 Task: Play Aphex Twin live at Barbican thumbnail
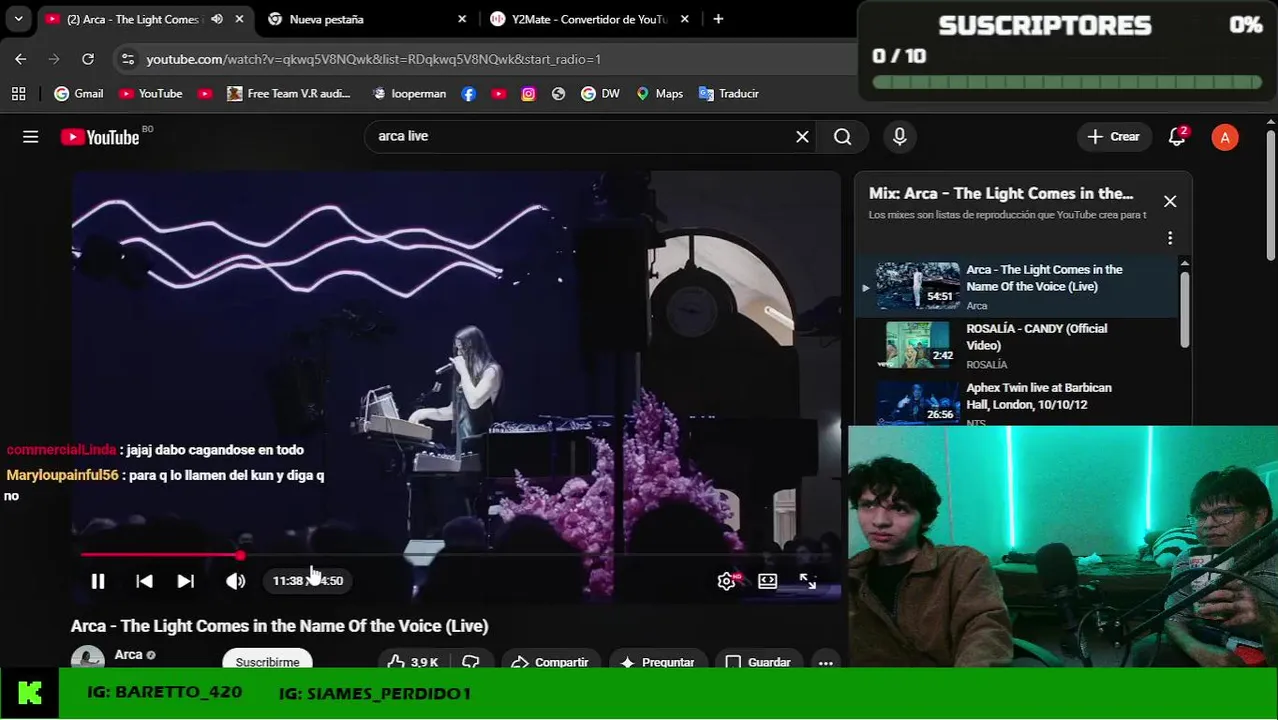coord(918,403)
